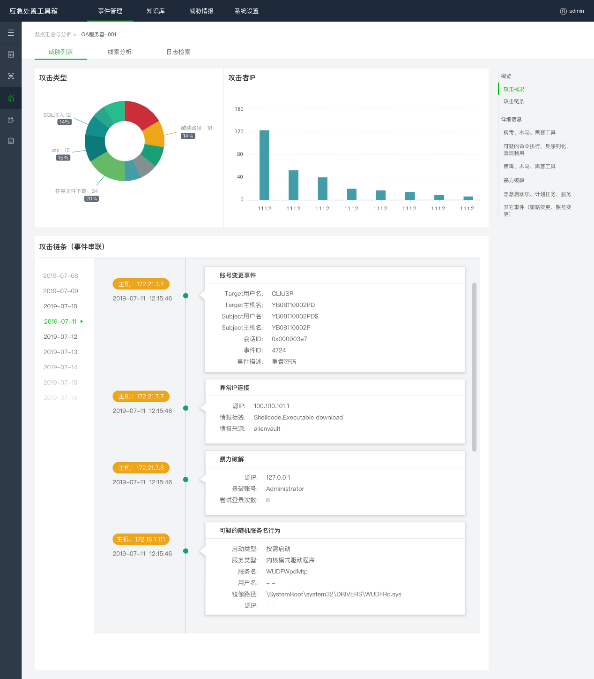Click the tallest bar in 攻击者IP chart

click(264, 165)
